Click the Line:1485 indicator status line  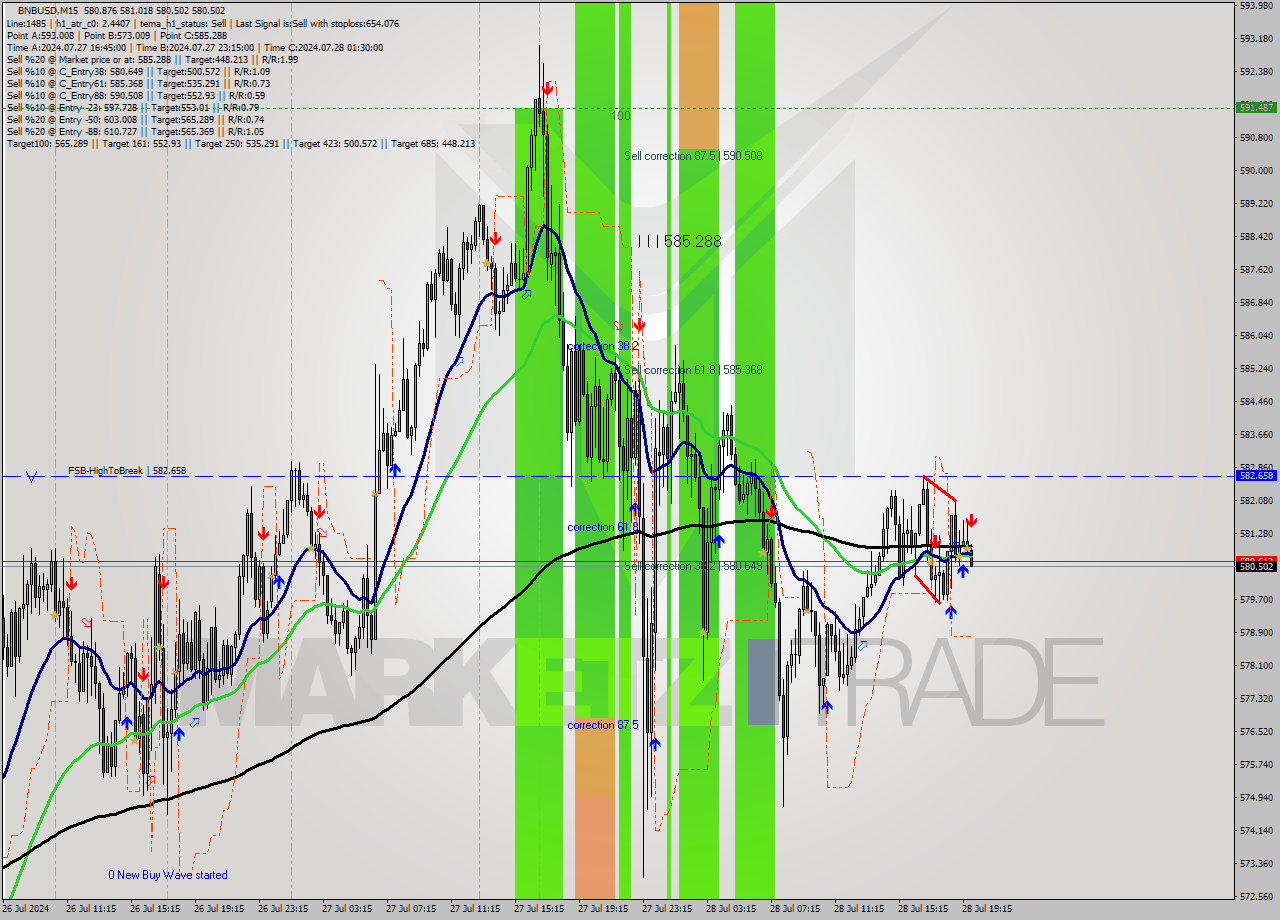(202, 23)
